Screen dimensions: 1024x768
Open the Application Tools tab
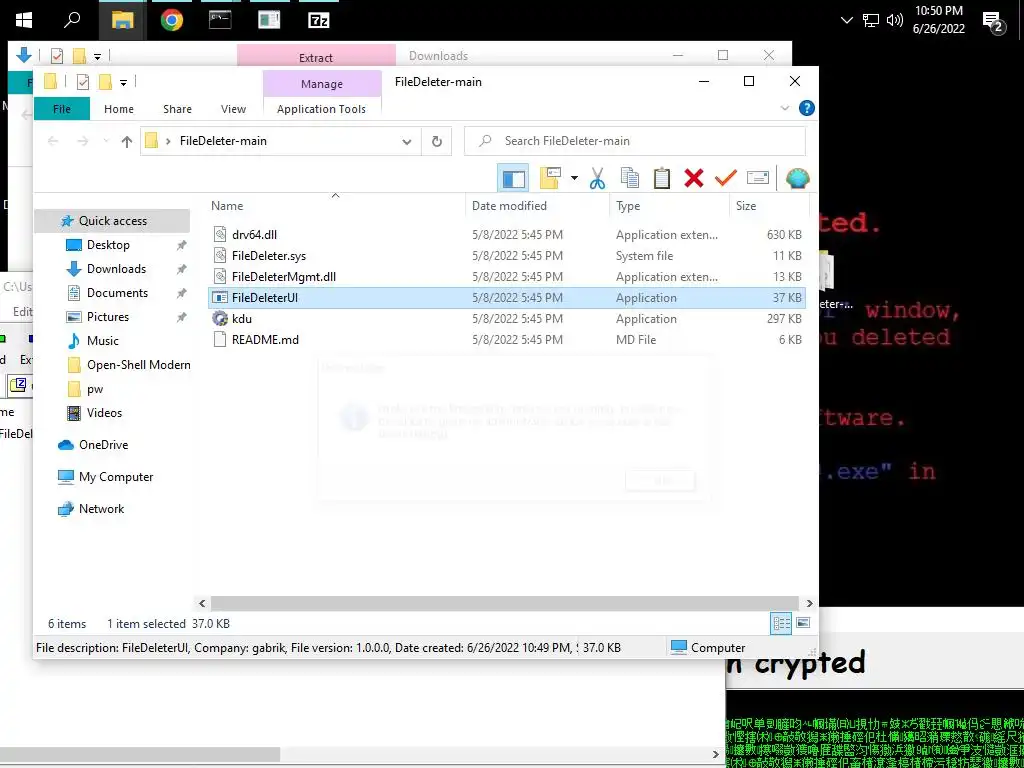(321, 109)
